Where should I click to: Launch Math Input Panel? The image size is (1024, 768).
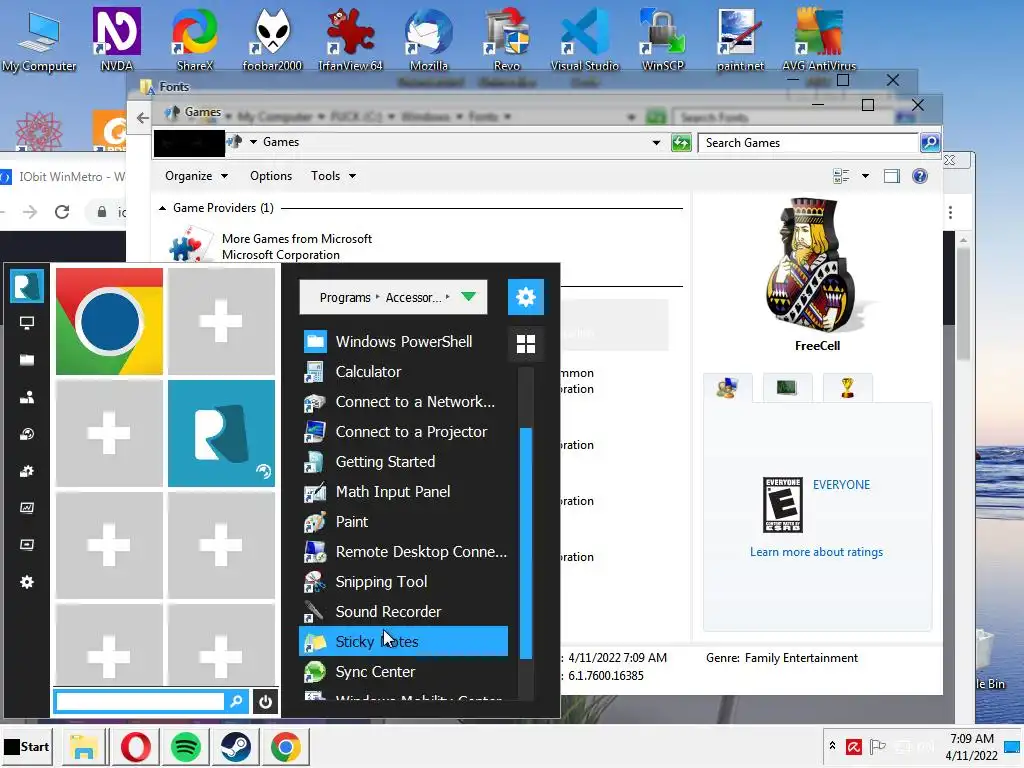[404, 492]
